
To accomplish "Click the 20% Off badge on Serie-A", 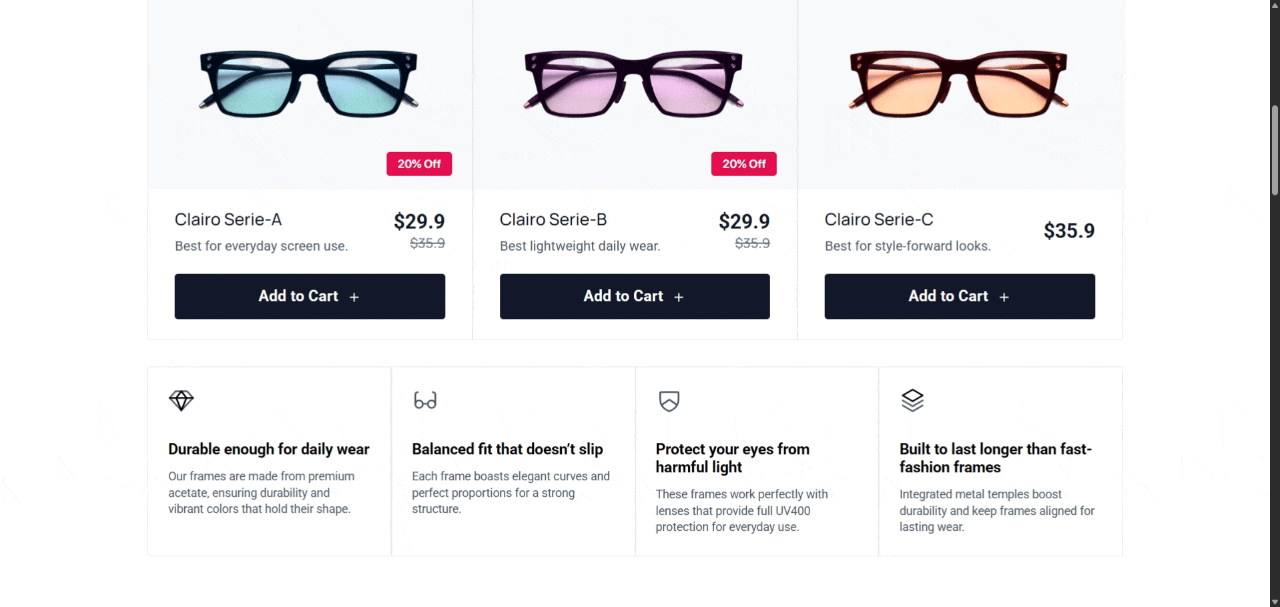I will click(x=419, y=164).
